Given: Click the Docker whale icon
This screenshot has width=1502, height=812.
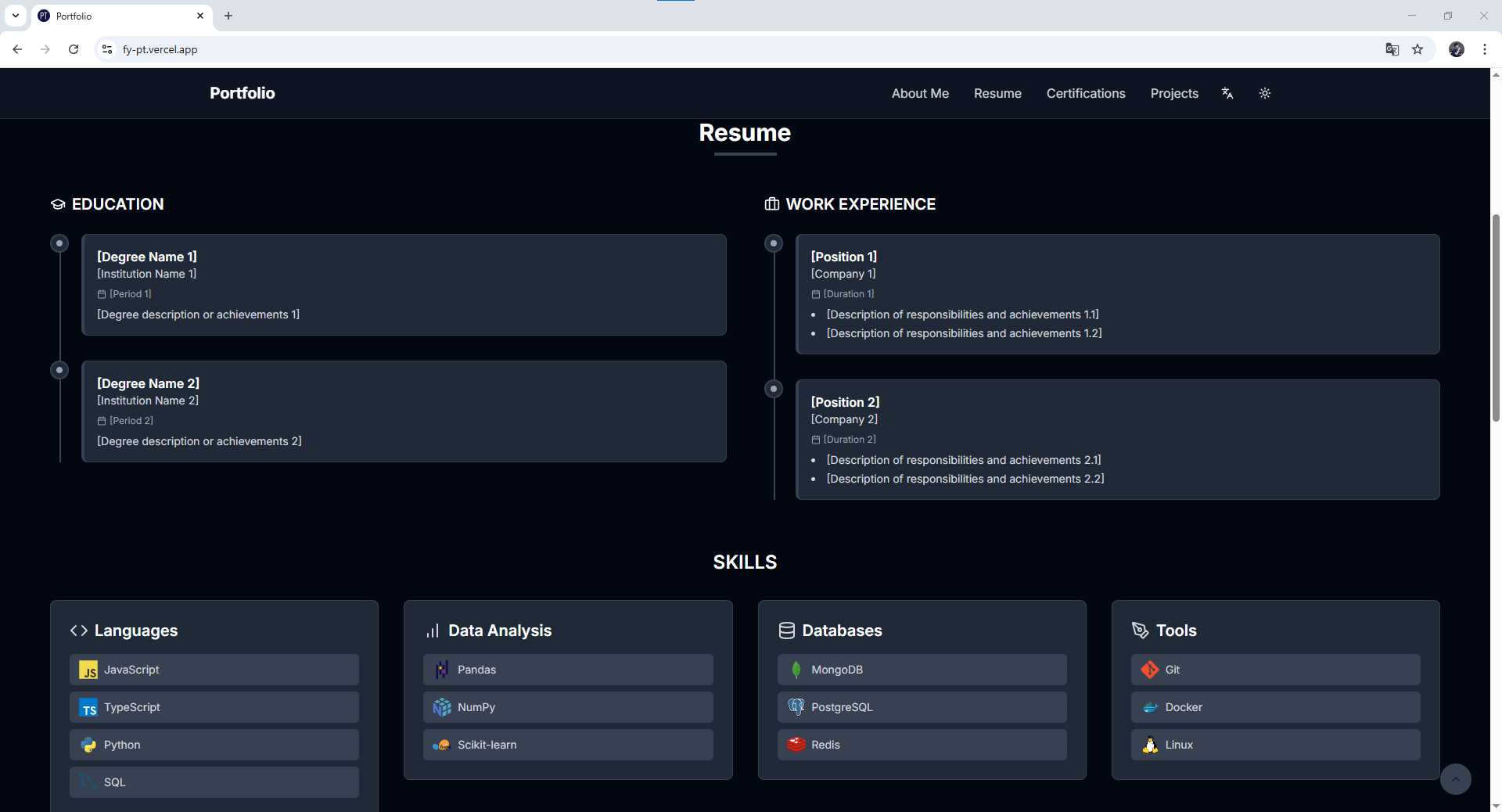Looking at the screenshot, I should click(x=1150, y=707).
